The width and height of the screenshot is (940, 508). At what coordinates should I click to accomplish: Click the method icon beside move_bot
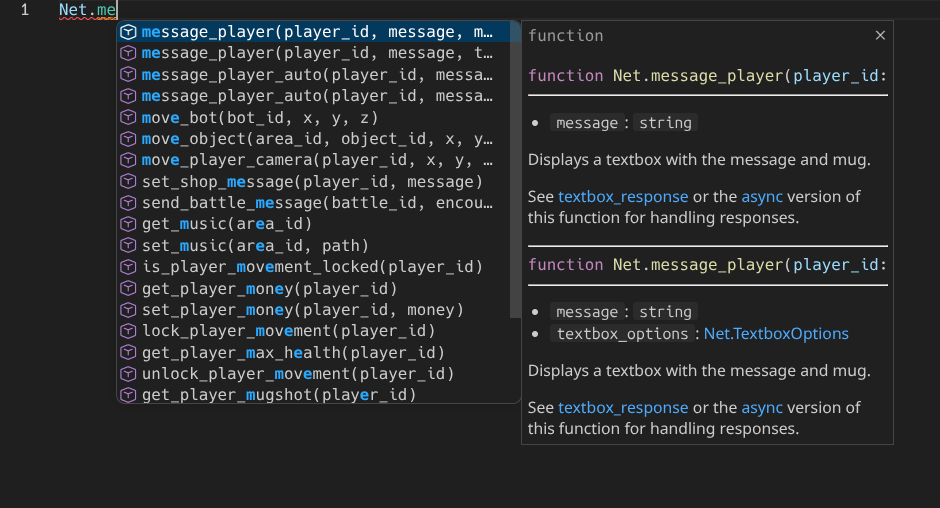[128, 118]
